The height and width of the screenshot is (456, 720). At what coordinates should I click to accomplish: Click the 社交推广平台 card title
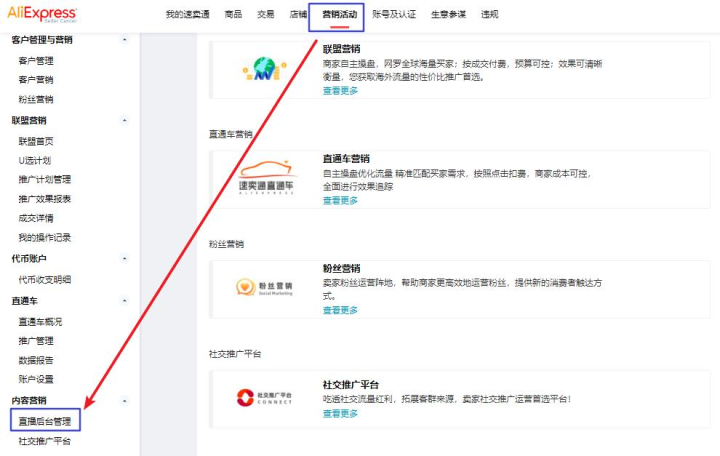pos(351,385)
